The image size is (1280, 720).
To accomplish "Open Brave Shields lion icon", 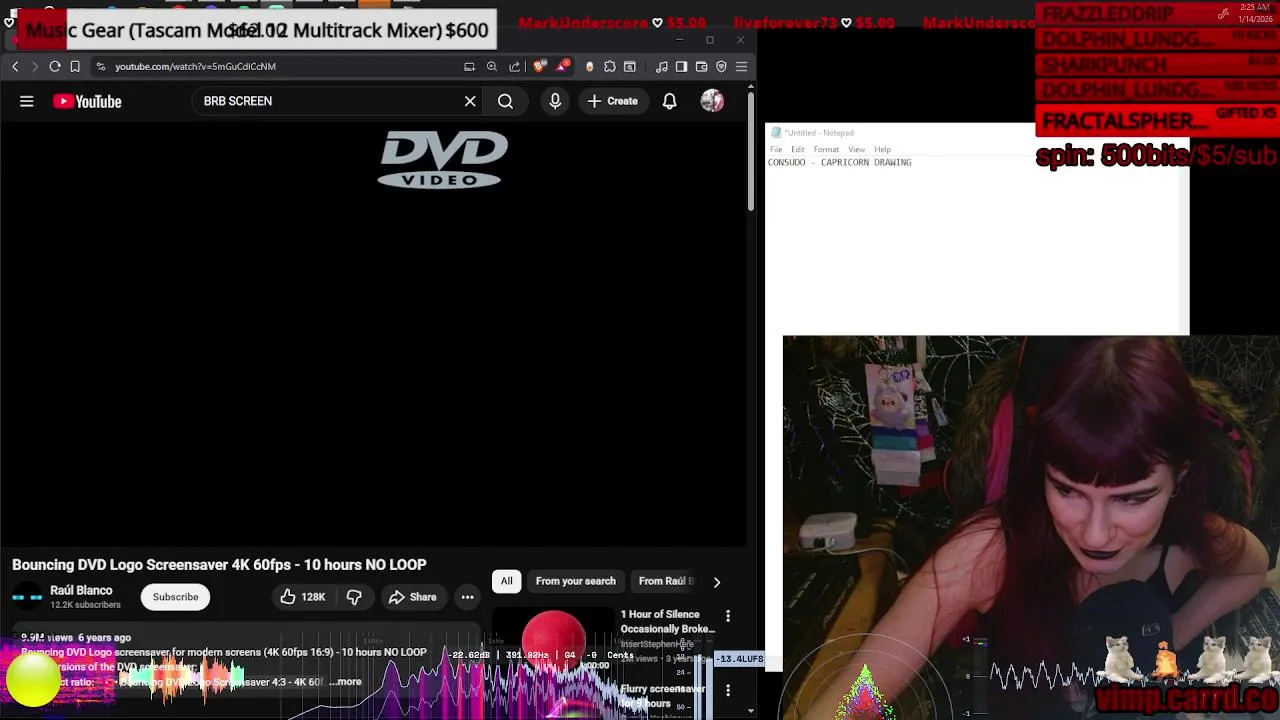I will [x=539, y=66].
